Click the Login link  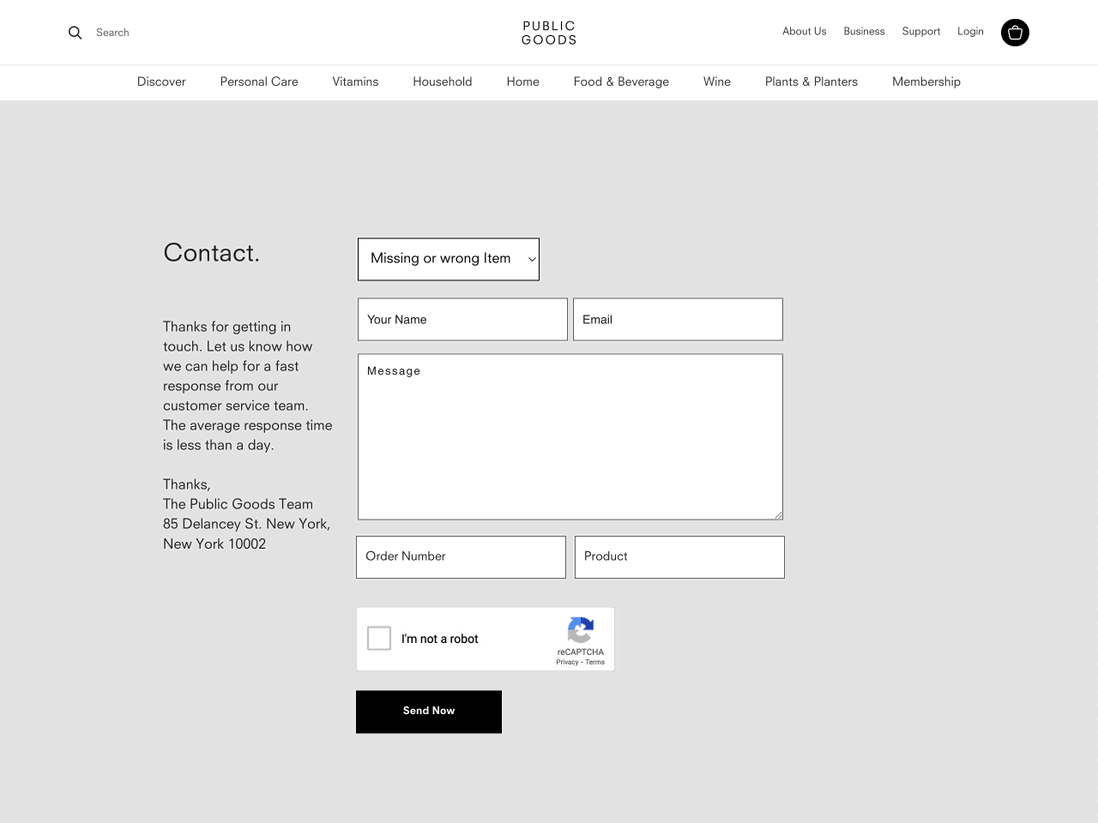(x=970, y=31)
